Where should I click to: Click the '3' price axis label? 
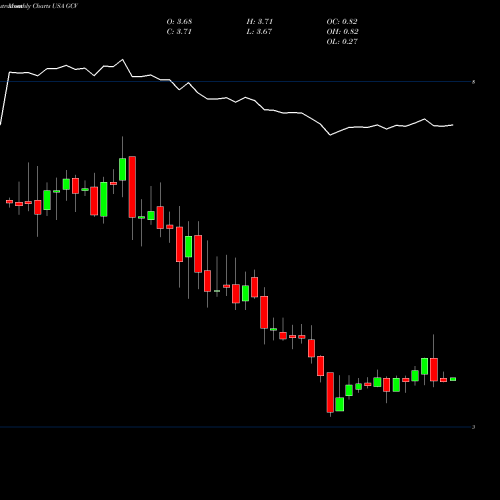473,427
